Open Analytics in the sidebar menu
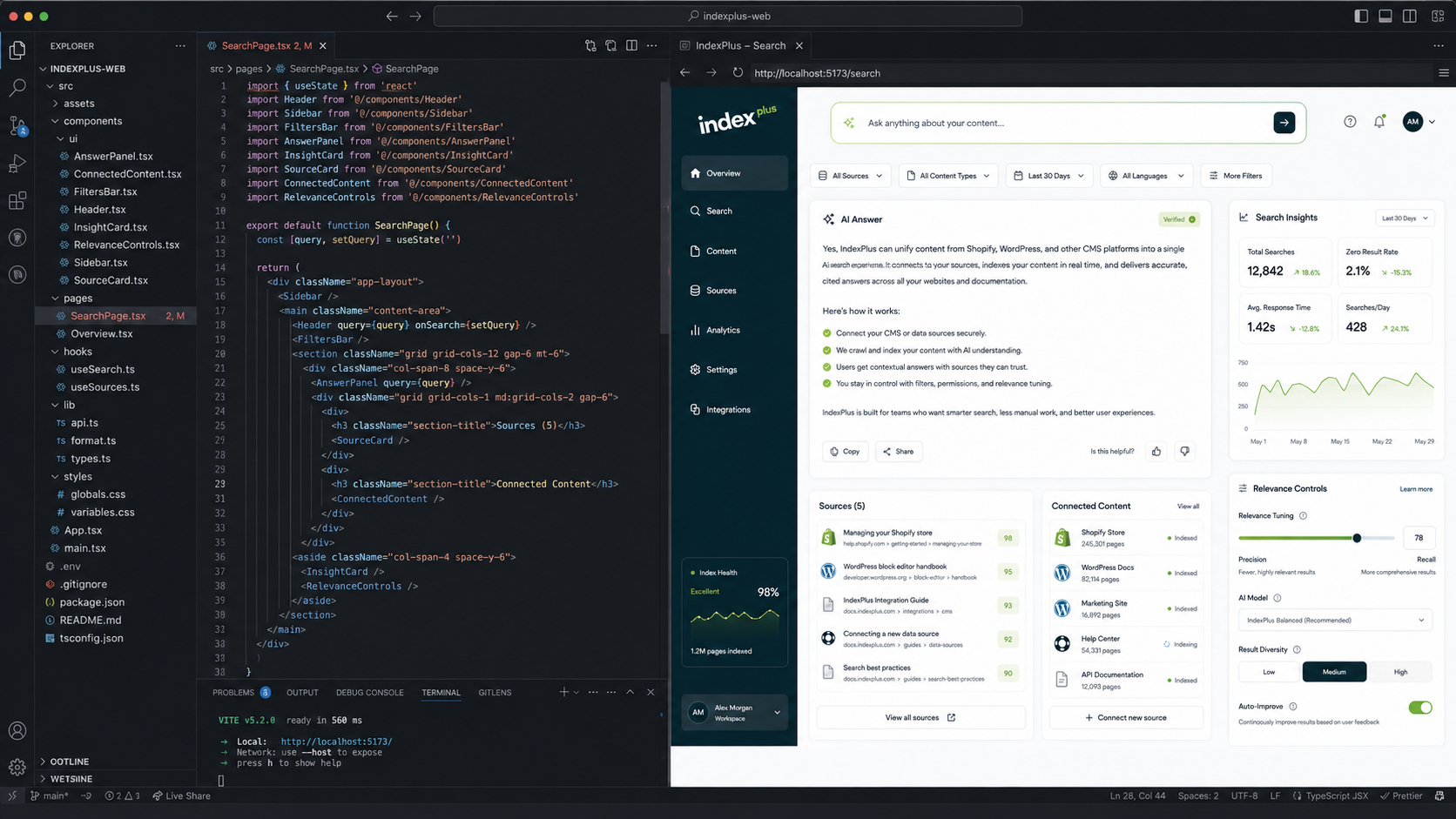1456x819 pixels. 723,330
